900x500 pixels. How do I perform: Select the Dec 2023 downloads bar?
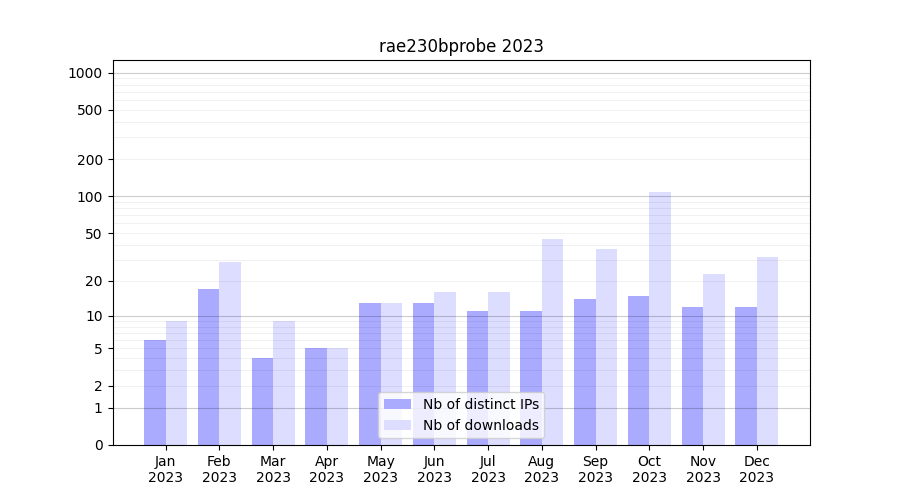(x=767, y=351)
